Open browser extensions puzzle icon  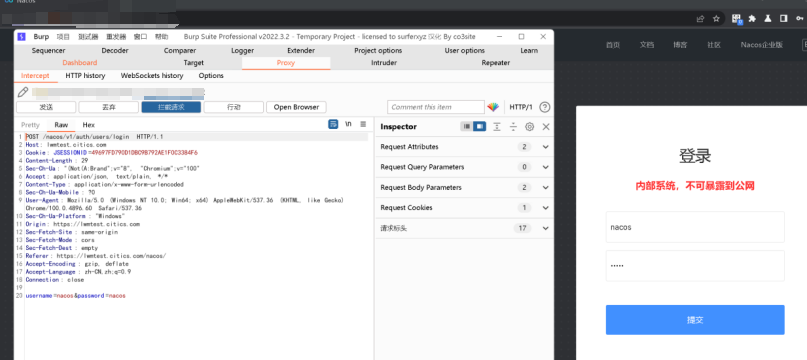pyautogui.click(x=752, y=19)
